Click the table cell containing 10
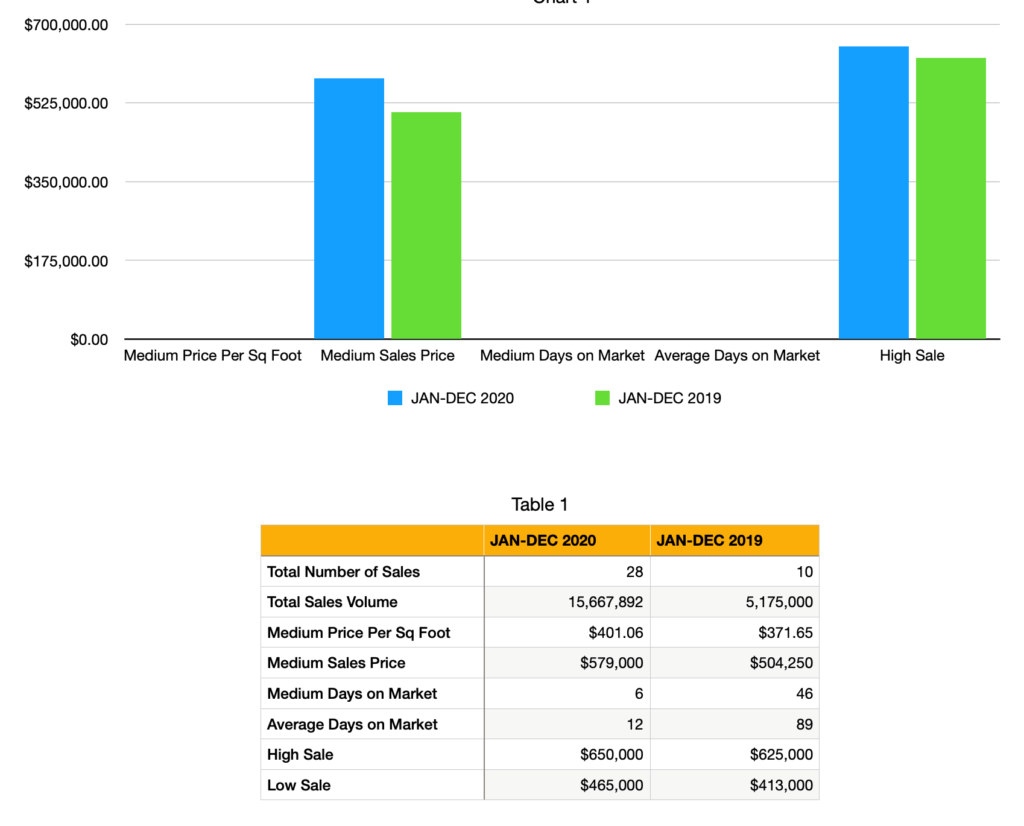 pos(735,571)
